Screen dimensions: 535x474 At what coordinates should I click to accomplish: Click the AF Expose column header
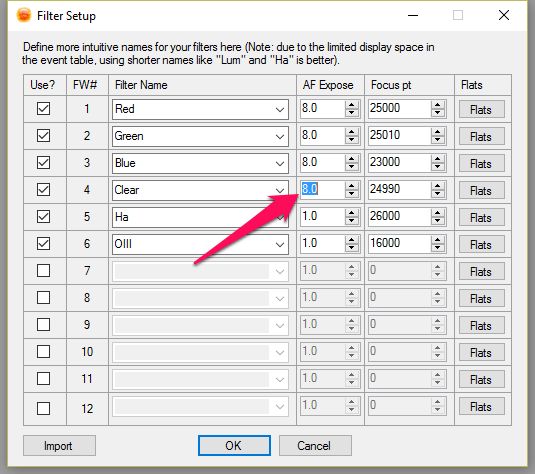(330, 85)
